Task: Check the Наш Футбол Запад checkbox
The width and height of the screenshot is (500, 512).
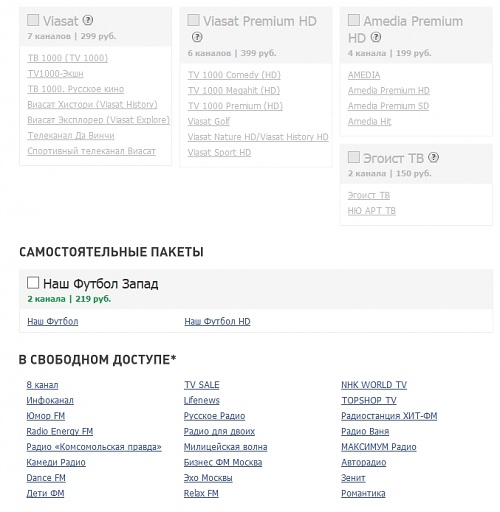Action: pos(33,283)
